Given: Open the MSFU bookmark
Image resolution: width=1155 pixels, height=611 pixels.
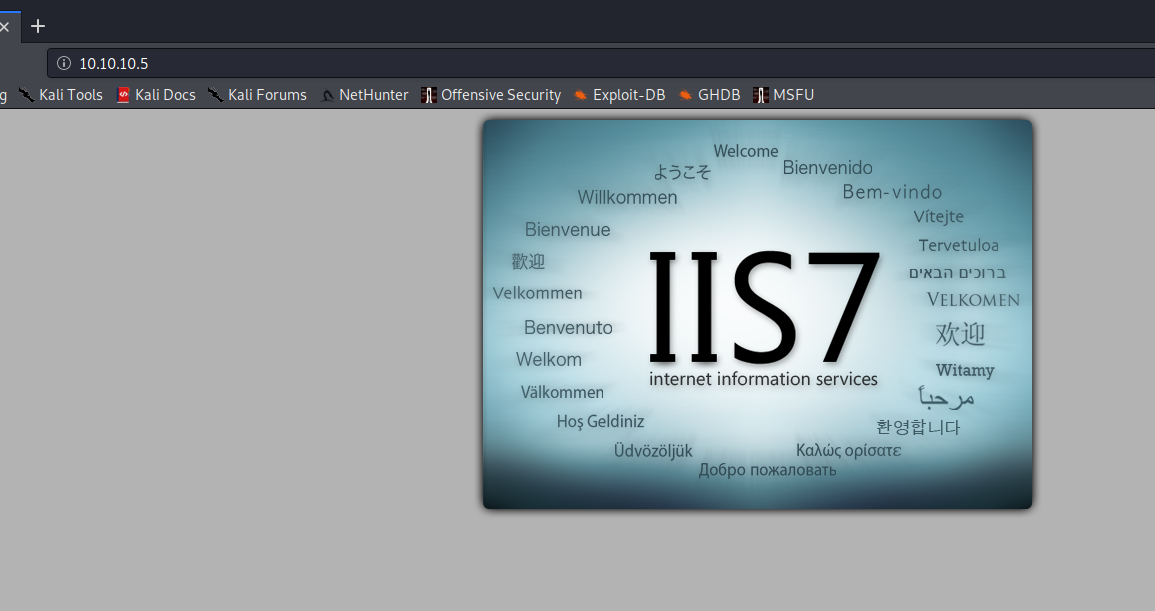Looking at the screenshot, I should click(784, 95).
